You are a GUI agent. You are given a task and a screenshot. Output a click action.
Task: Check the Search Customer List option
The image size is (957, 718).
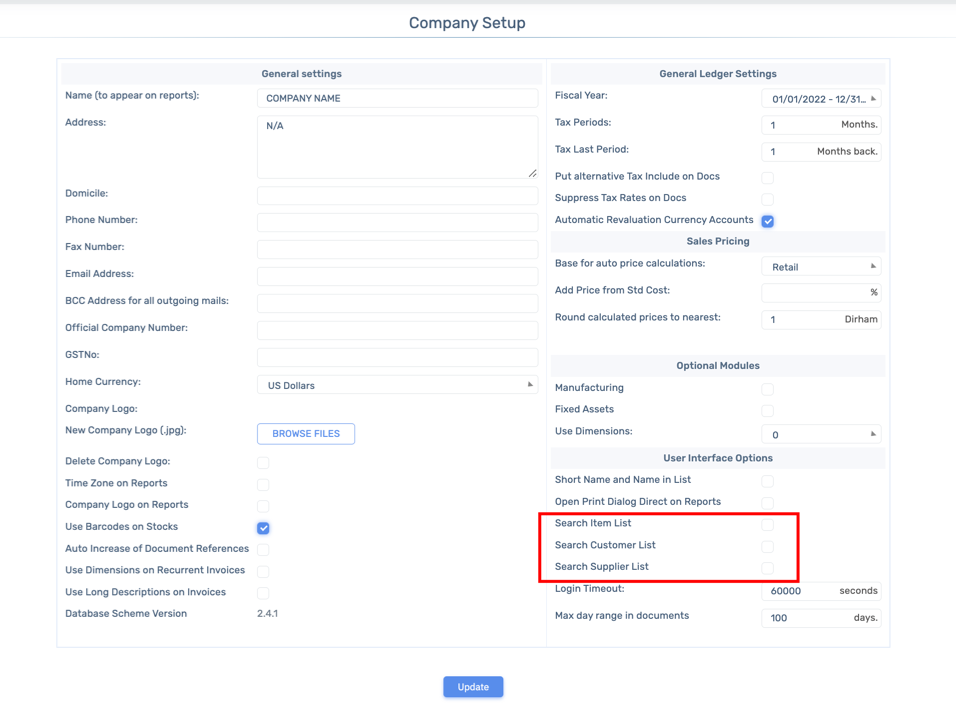click(768, 546)
